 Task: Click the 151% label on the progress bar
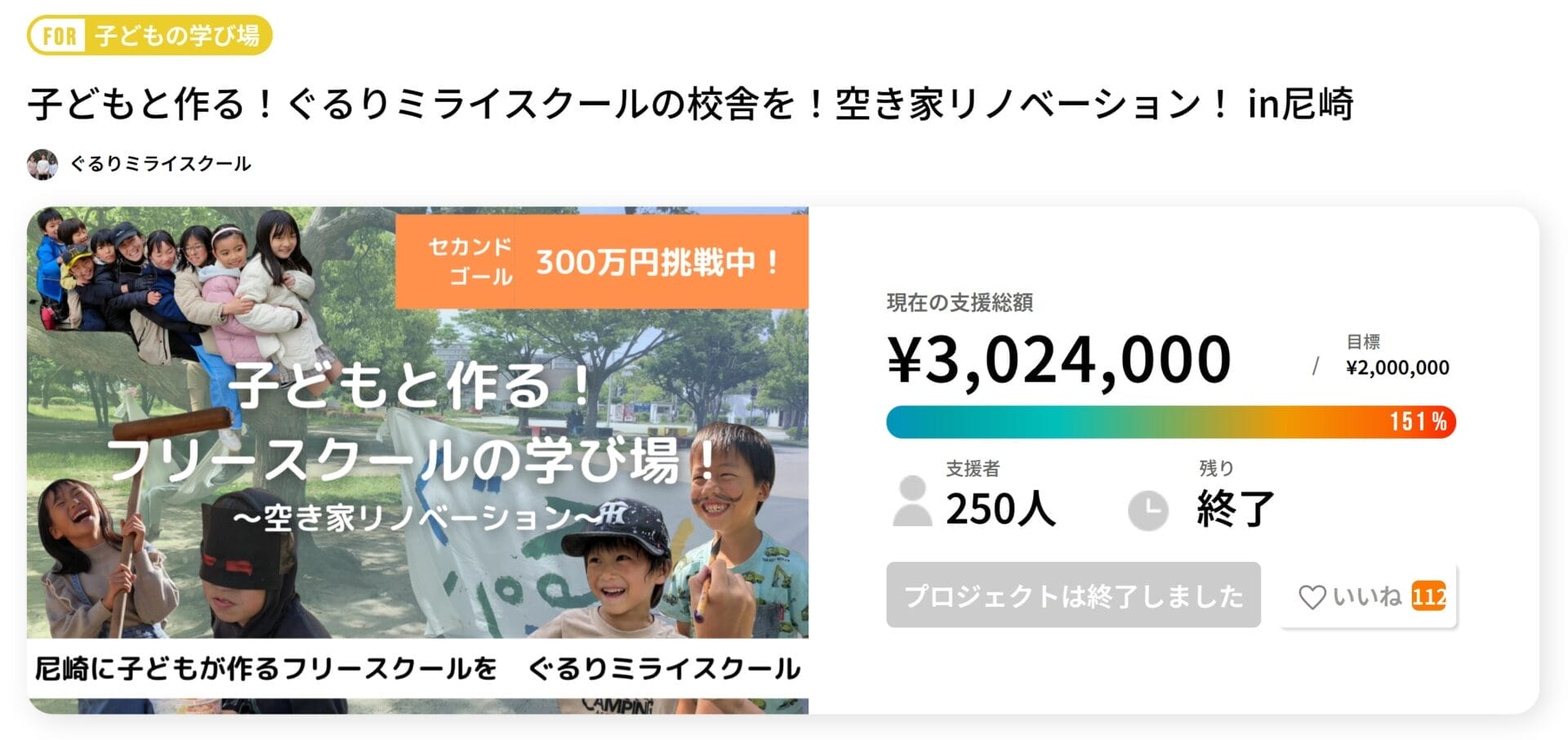tap(1418, 422)
